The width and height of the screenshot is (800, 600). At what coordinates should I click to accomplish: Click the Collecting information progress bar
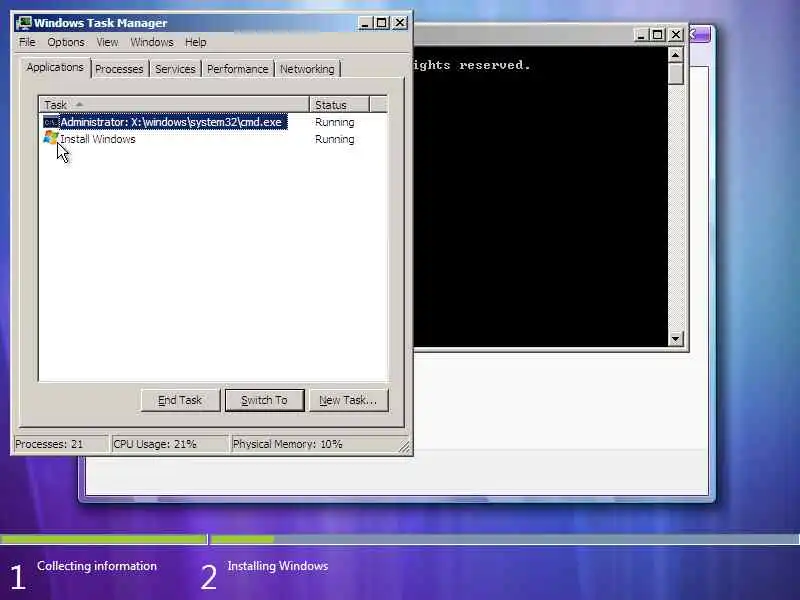point(103,539)
